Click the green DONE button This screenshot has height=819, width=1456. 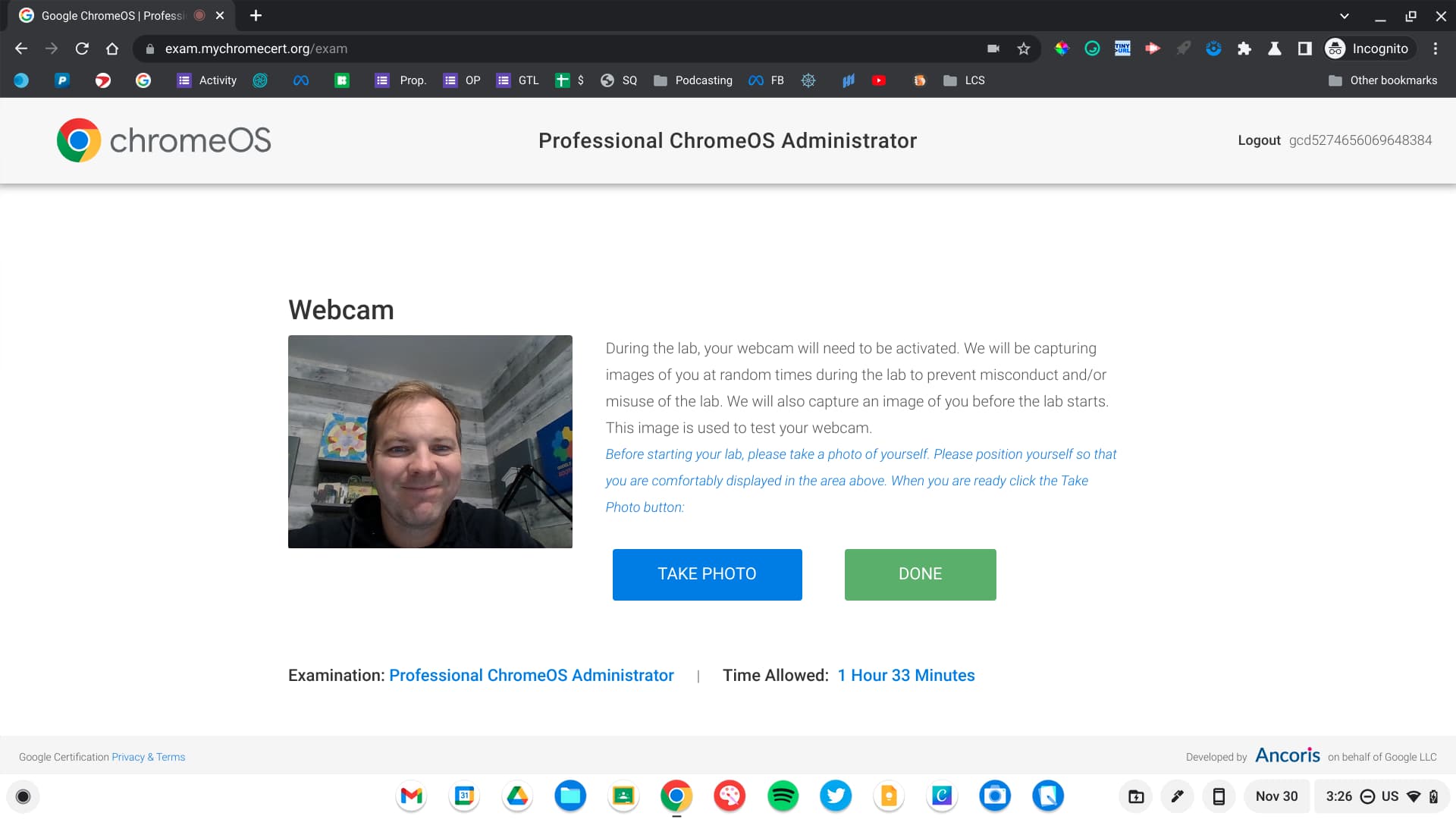[921, 575]
